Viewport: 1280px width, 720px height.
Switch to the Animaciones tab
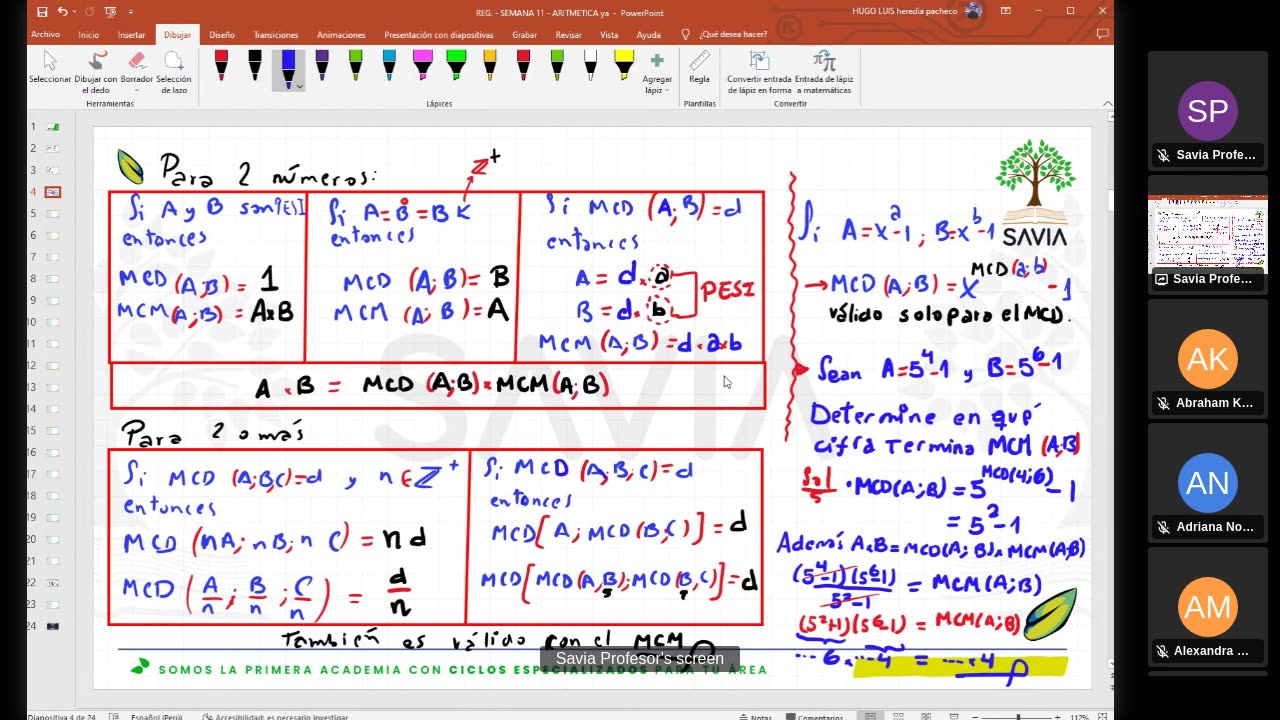coord(341,34)
